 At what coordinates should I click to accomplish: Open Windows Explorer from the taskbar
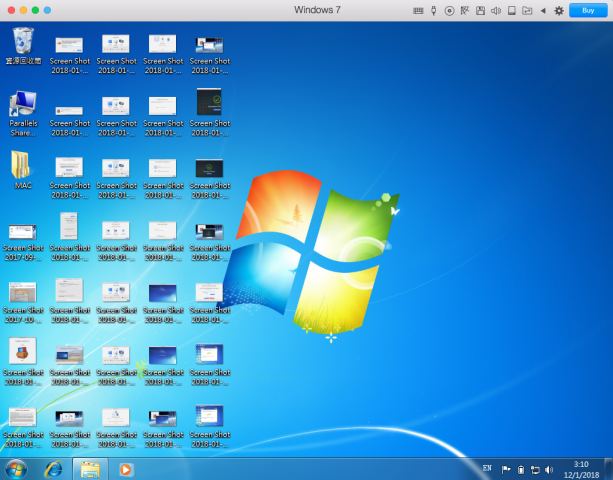coord(90,469)
